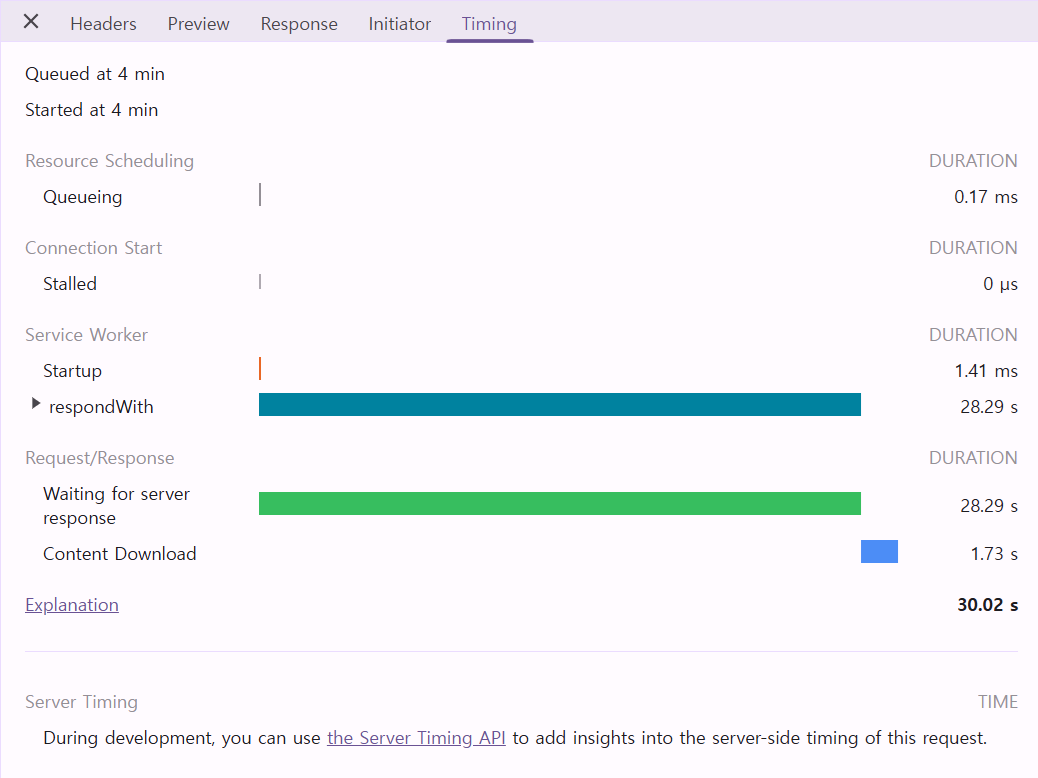Click the 30.02 s total duration
1038x778 pixels.
[987, 605]
